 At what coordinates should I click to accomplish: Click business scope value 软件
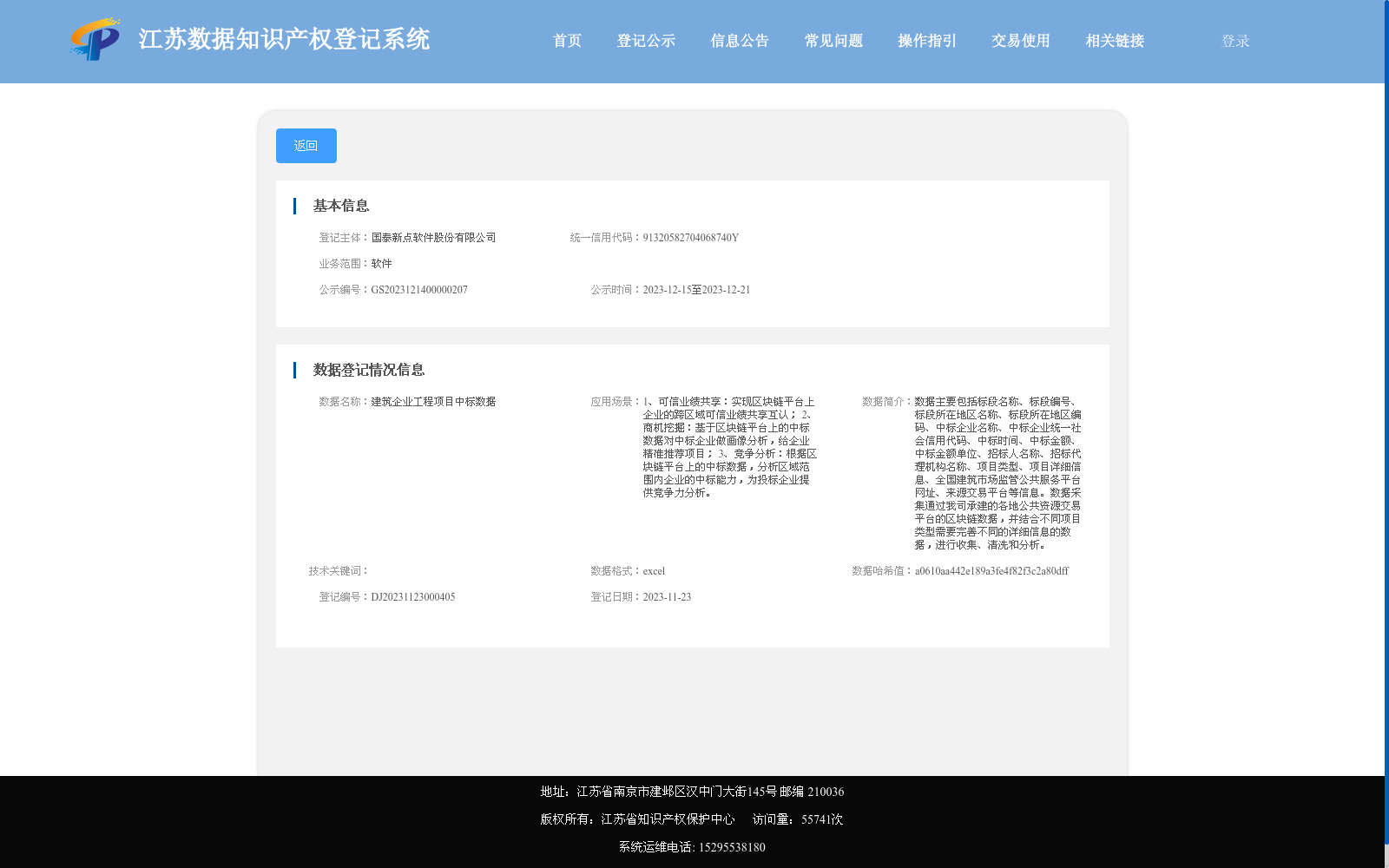click(381, 264)
